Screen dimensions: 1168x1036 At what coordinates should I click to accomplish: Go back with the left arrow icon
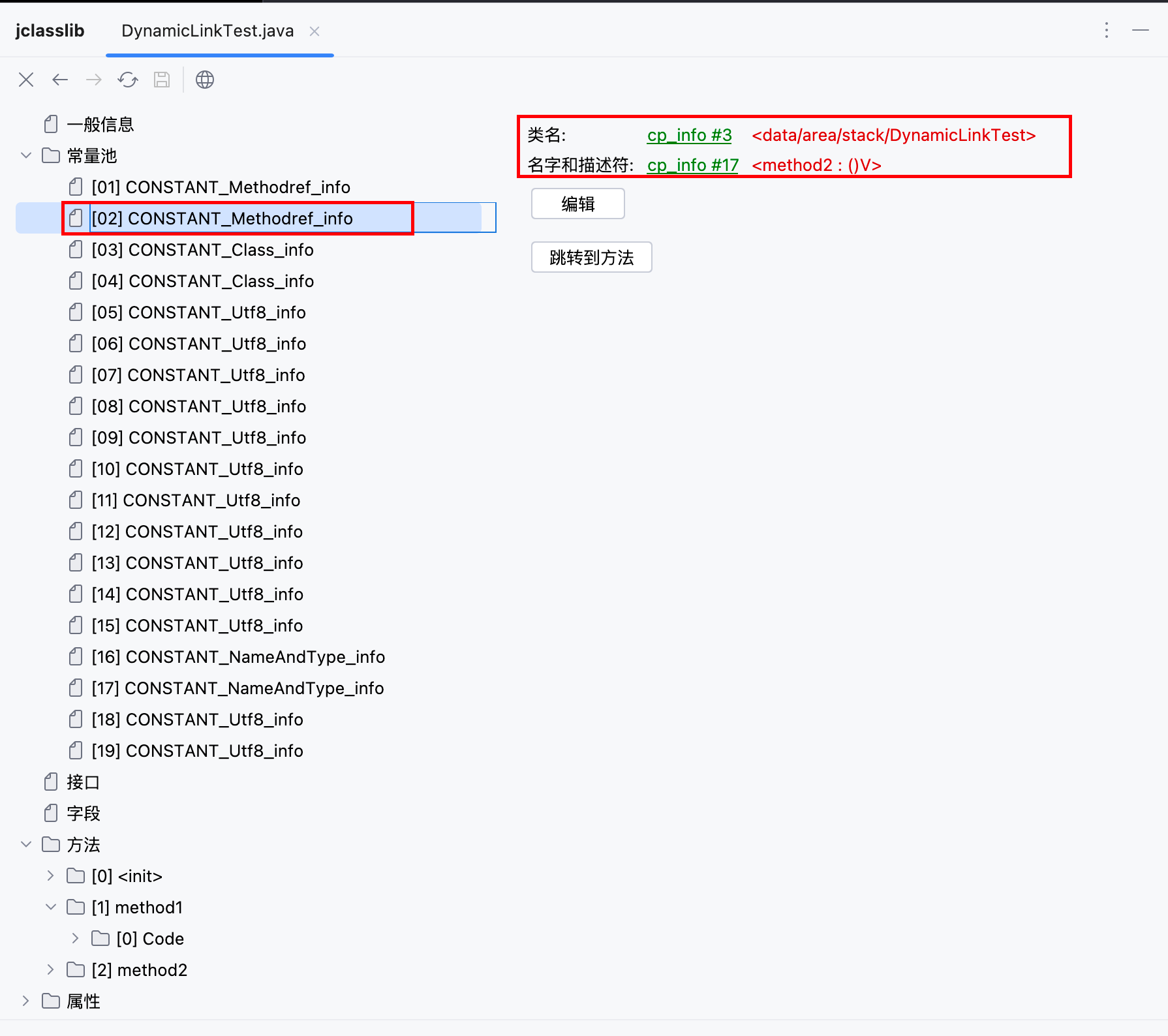click(60, 80)
